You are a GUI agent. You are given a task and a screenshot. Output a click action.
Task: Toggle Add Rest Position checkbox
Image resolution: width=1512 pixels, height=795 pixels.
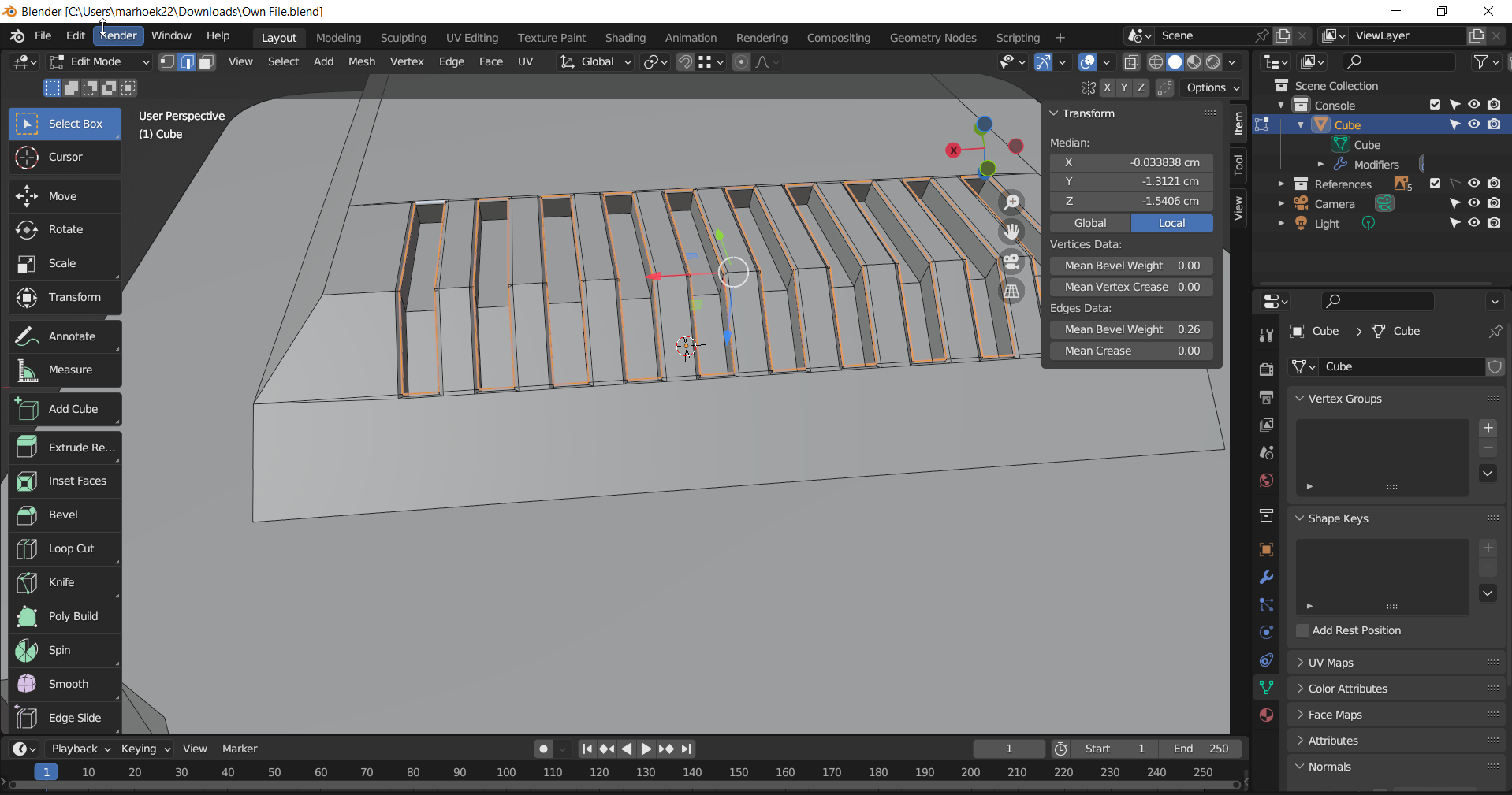point(1303,630)
